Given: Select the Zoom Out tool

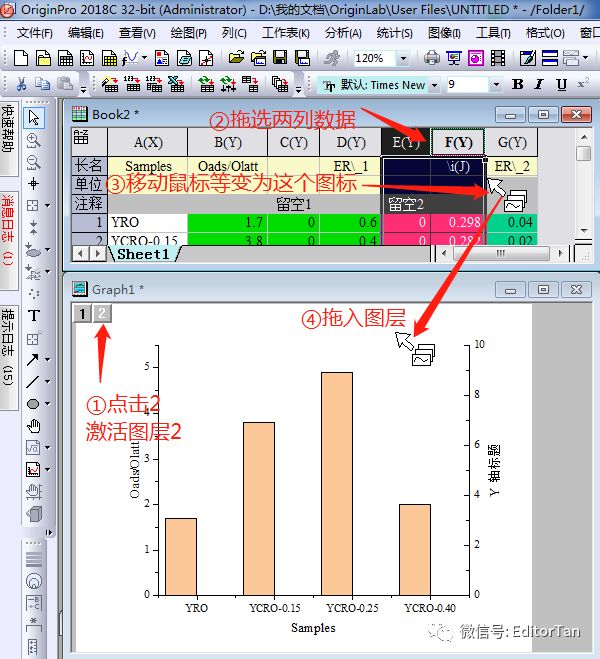Looking at the screenshot, I should pyautogui.click(x=34, y=162).
